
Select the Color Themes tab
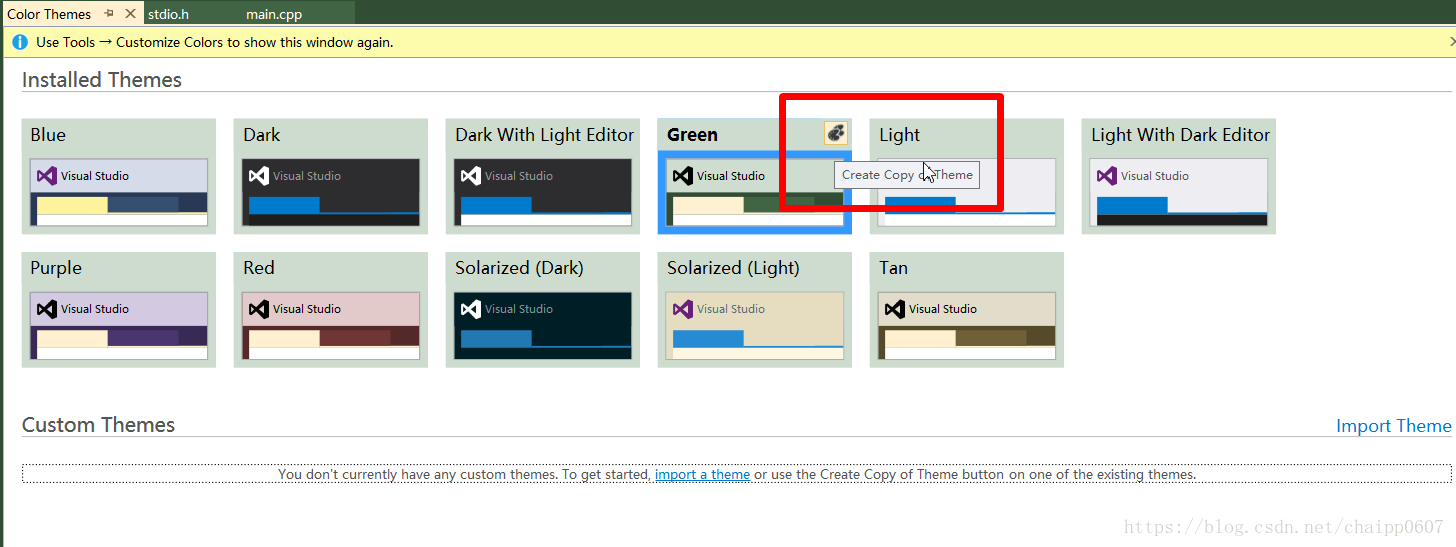[x=49, y=14]
